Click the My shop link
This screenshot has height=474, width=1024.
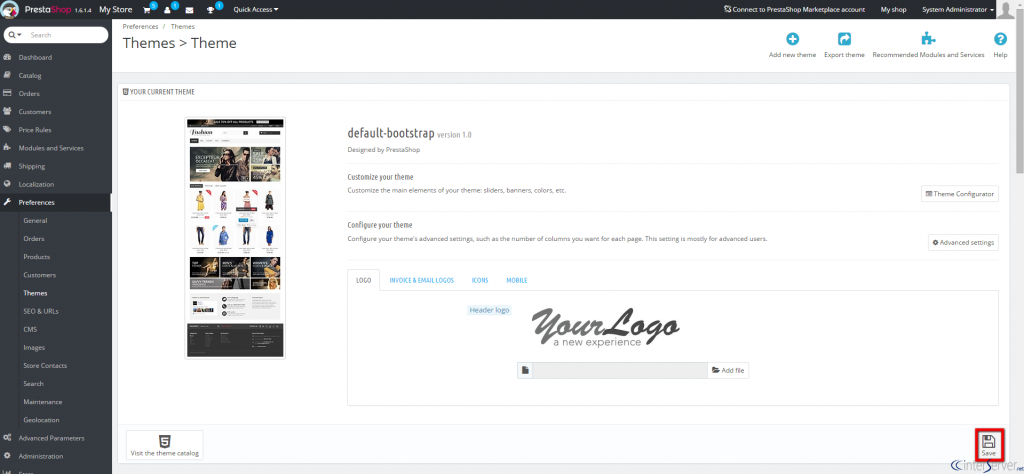pyautogui.click(x=893, y=10)
